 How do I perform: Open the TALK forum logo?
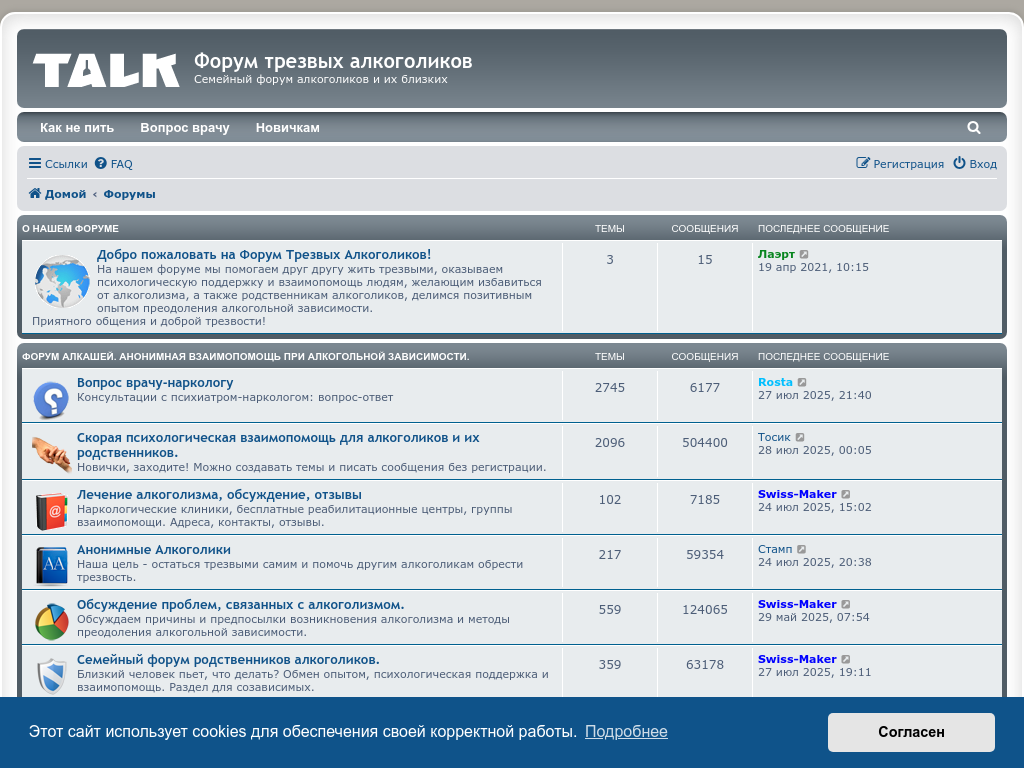tap(106, 70)
